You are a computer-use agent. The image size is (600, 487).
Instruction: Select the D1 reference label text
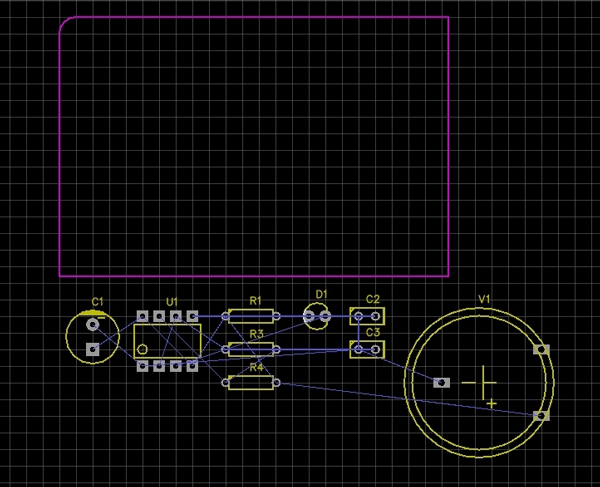coord(321,293)
